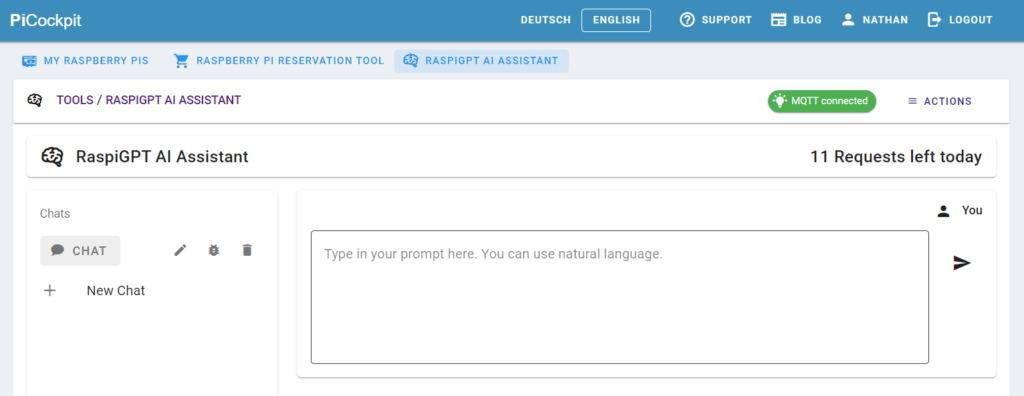The width and height of the screenshot is (1024, 396).
Task: Click the Nathan user profile icon
Action: (848, 20)
